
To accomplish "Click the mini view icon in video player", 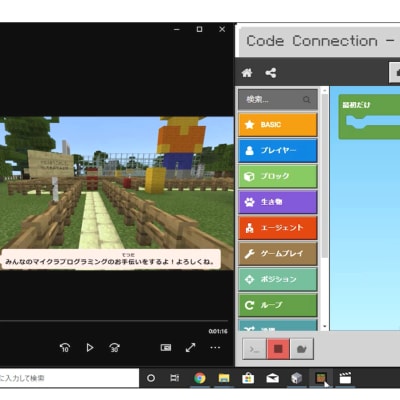I will [166, 348].
